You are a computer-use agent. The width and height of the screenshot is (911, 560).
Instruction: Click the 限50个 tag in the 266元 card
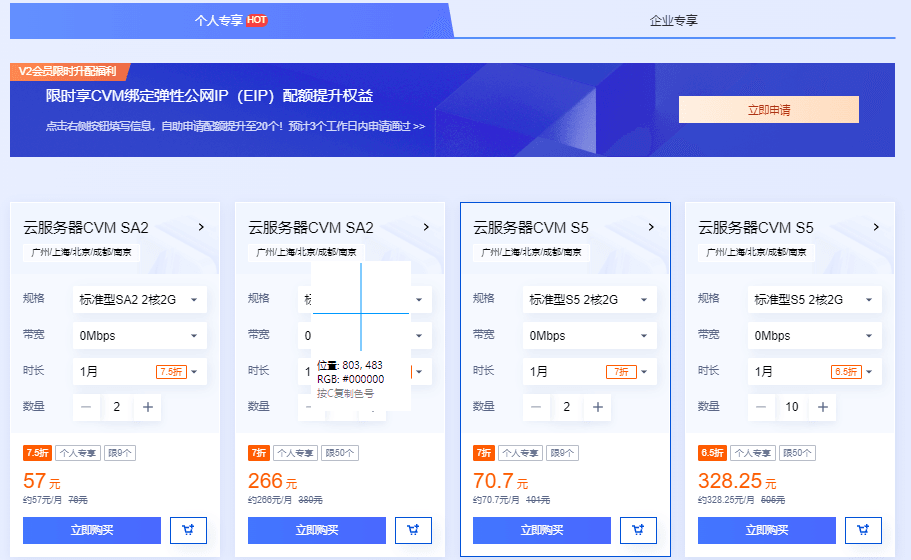tap(340, 453)
